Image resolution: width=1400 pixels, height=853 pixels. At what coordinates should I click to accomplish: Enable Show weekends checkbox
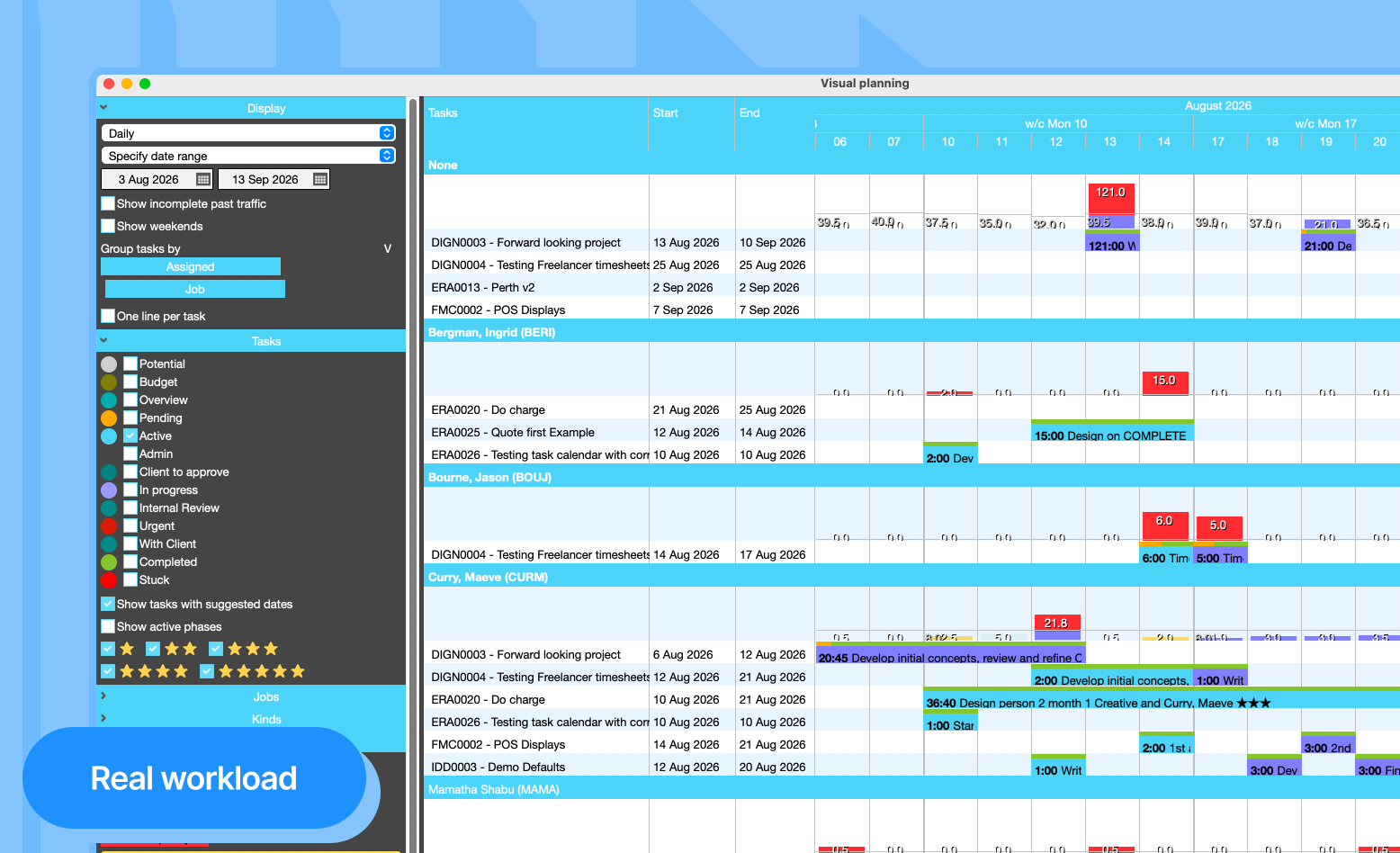[108, 226]
